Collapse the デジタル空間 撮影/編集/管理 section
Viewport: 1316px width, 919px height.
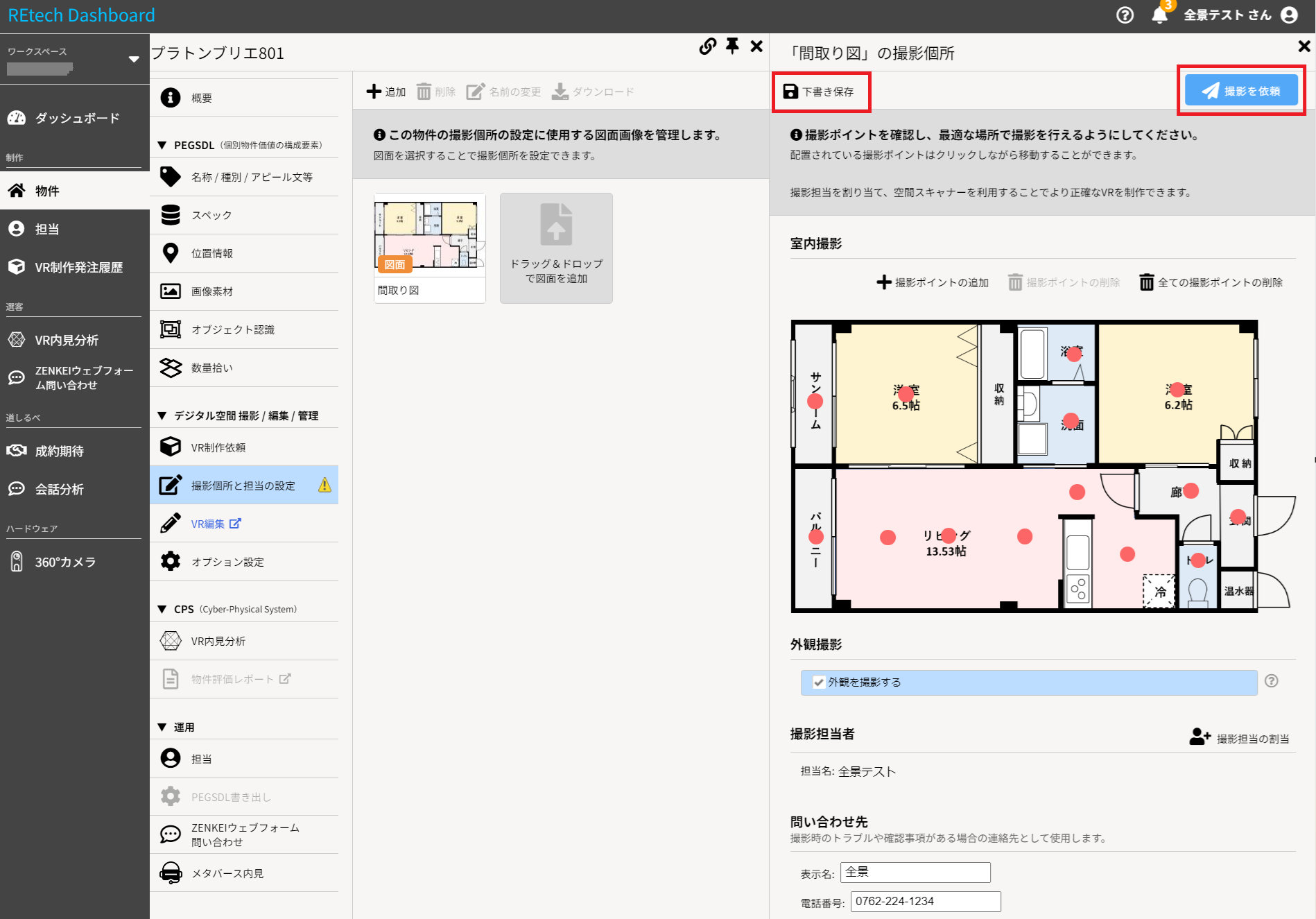pos(162,416)
